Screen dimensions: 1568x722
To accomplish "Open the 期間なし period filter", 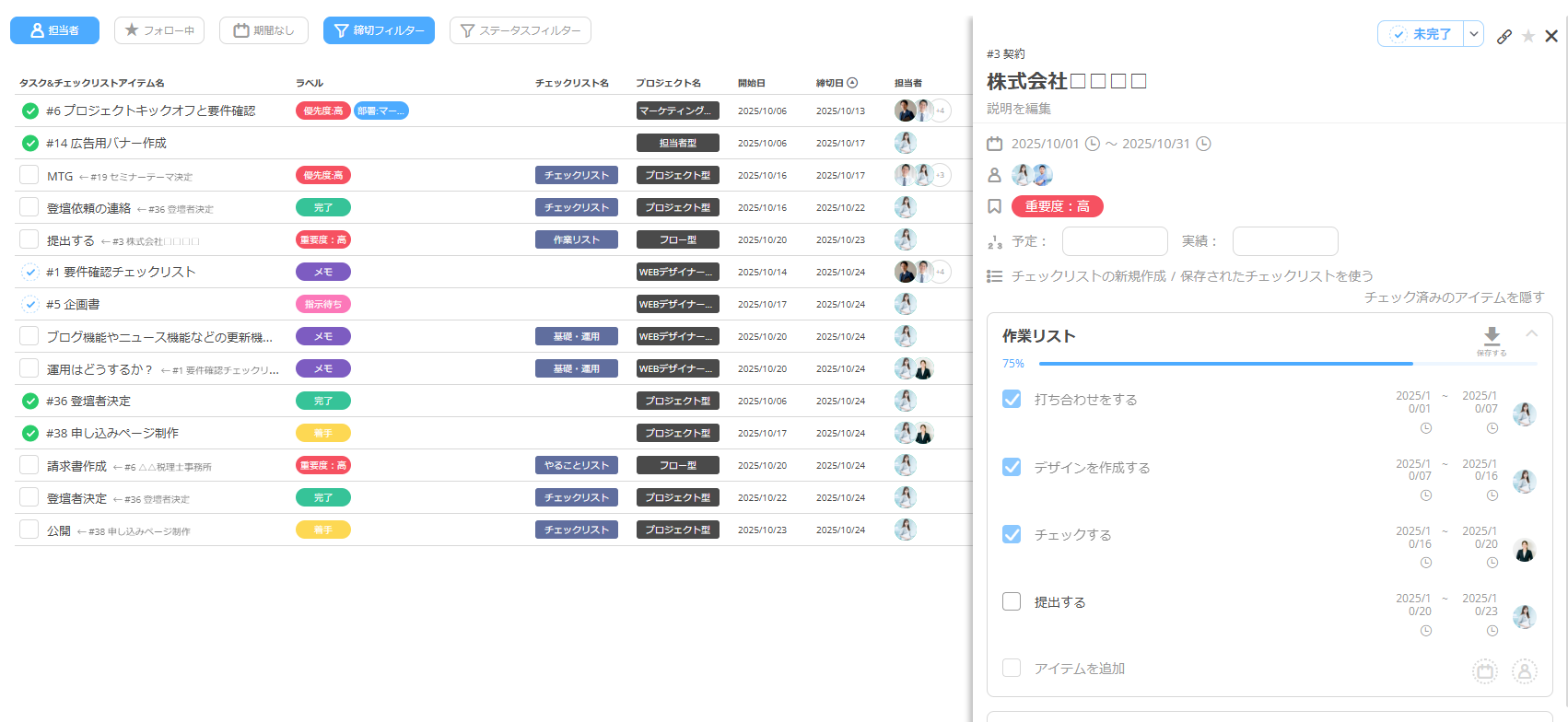I will point(263,30).
